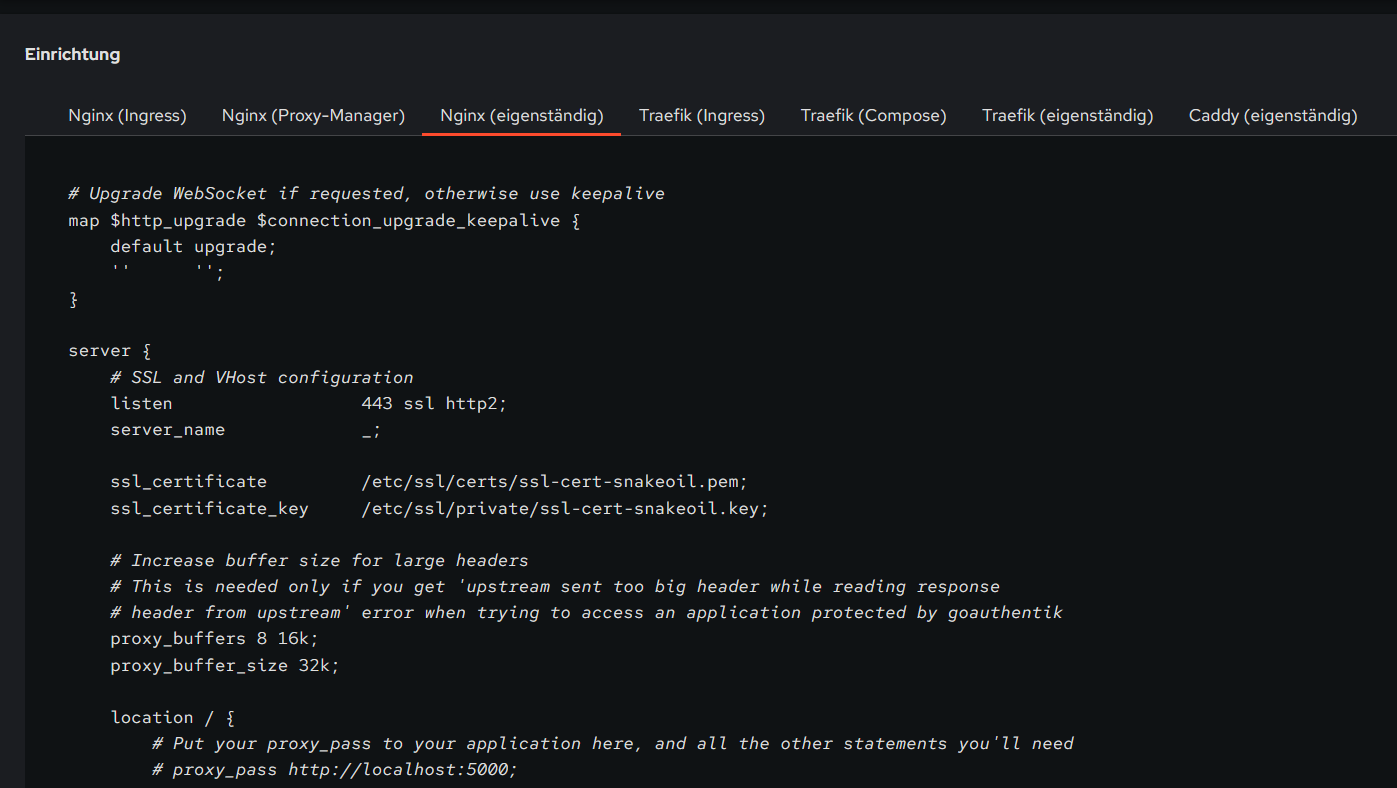Click the ssl-cert-snakeoil.pem certificate path

(x=554, y=482)
